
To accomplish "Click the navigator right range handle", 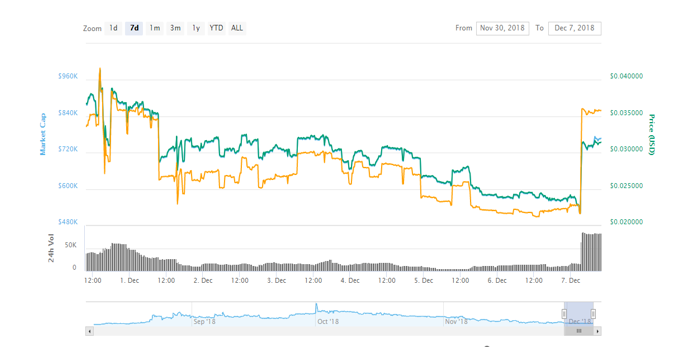I will [593, 314].
